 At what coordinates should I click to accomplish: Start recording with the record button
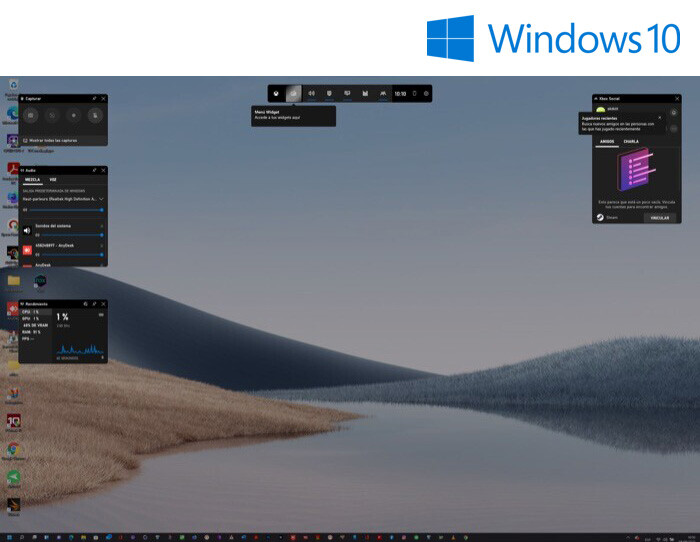pyautogui.click(x=74, y=116)
